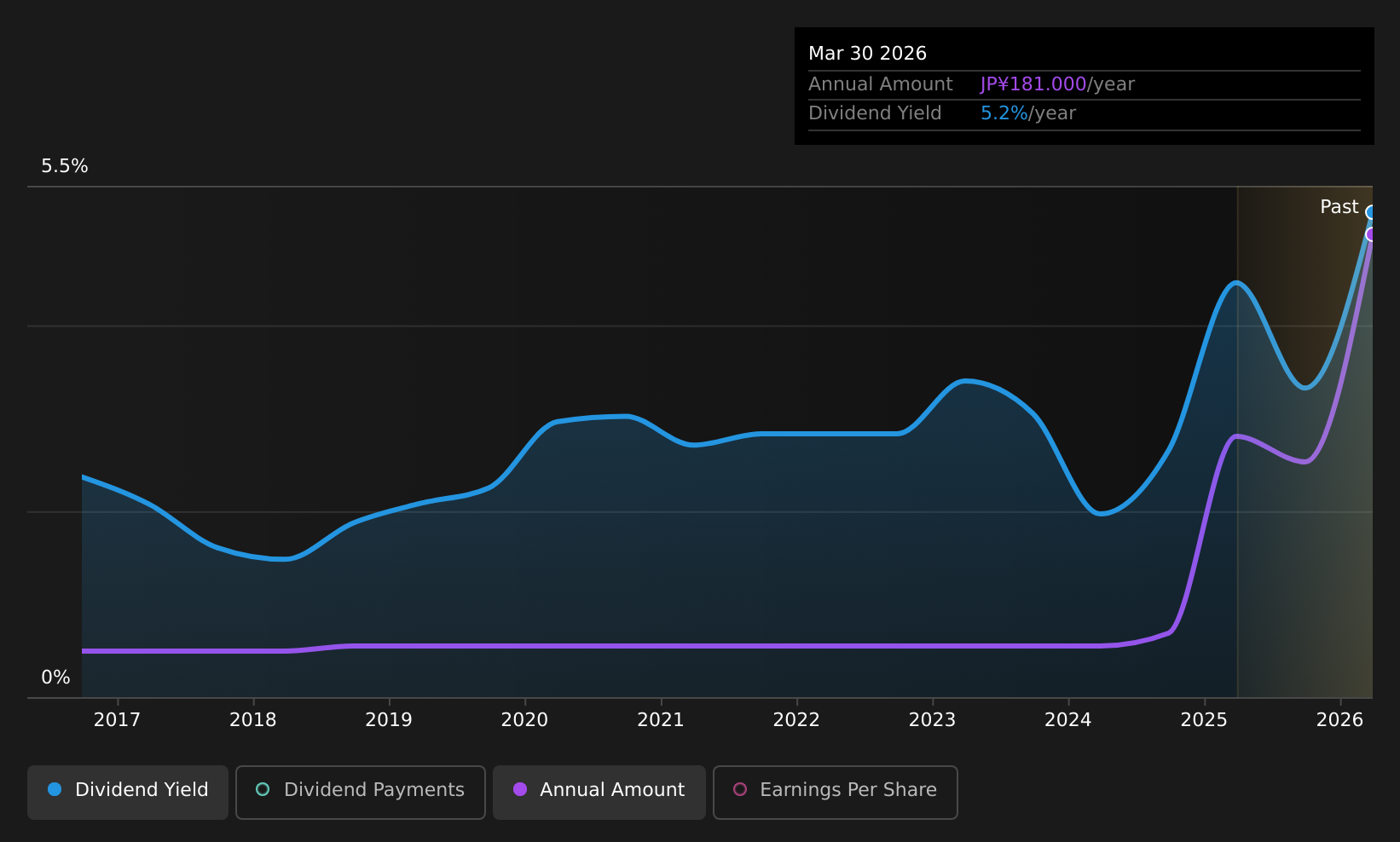Toggle the Dividend Yield legend series
Screen dimensions: 1400x842
[128, 792]
